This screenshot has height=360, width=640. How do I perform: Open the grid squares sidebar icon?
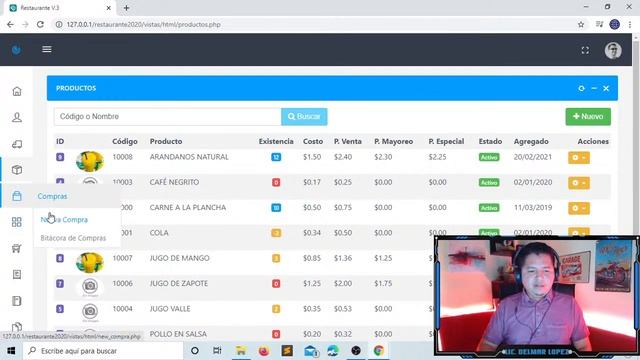click(17, 222)
